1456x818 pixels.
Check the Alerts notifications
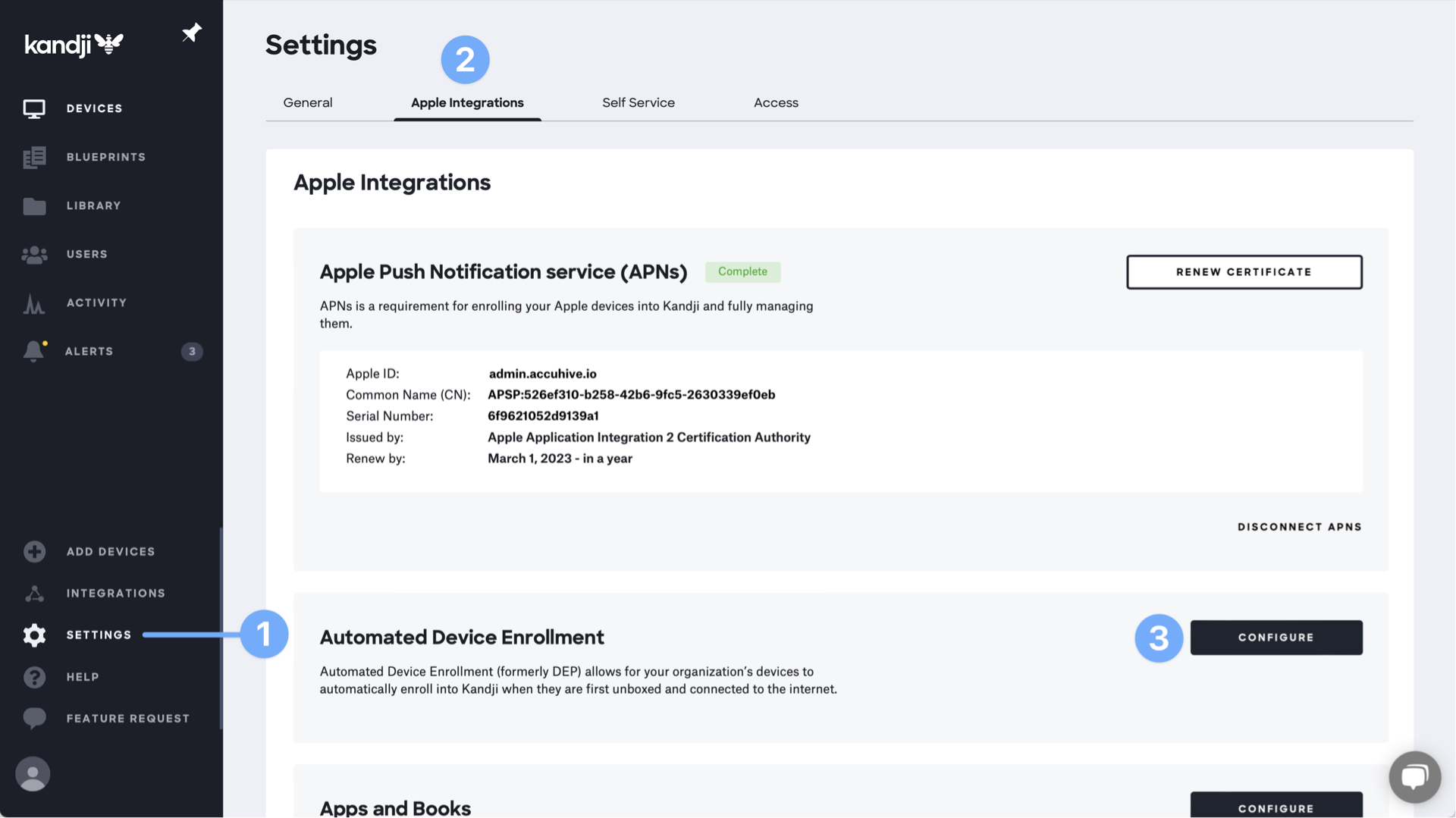point(89,351)
